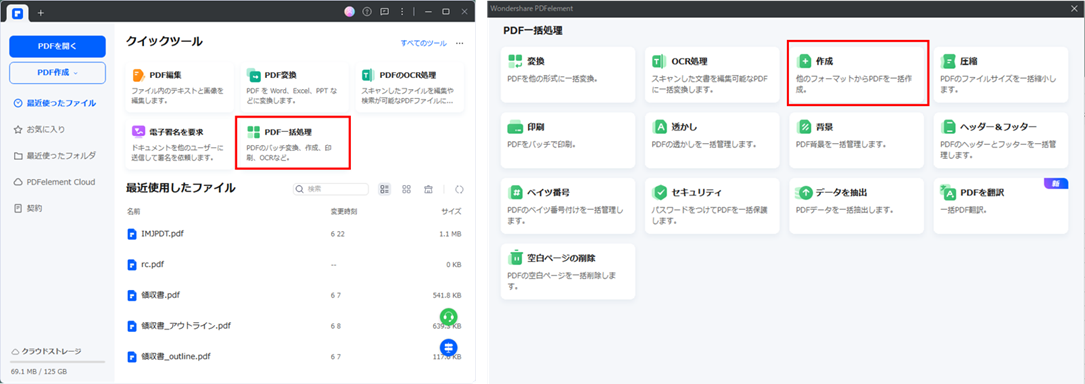
Task: Click the PDF一括処理 grid icon
Action: [253, 131]
